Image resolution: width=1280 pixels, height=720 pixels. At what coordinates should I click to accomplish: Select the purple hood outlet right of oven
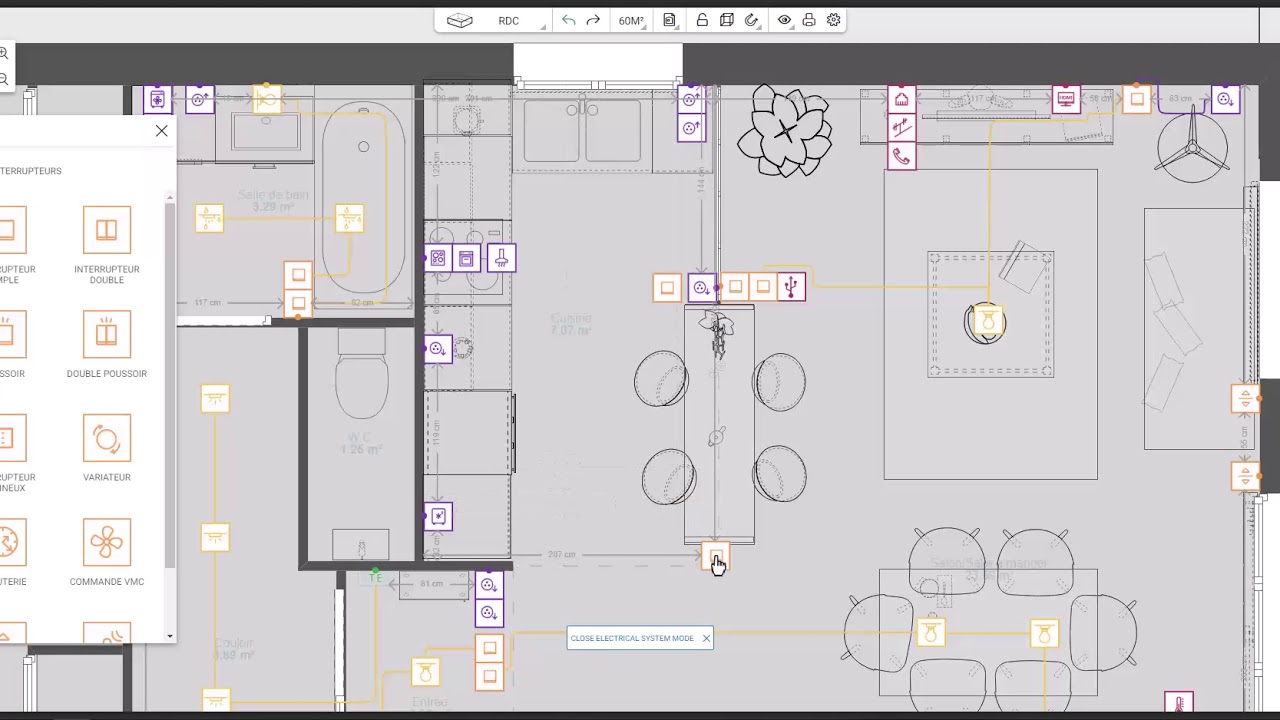pos(501,259)
